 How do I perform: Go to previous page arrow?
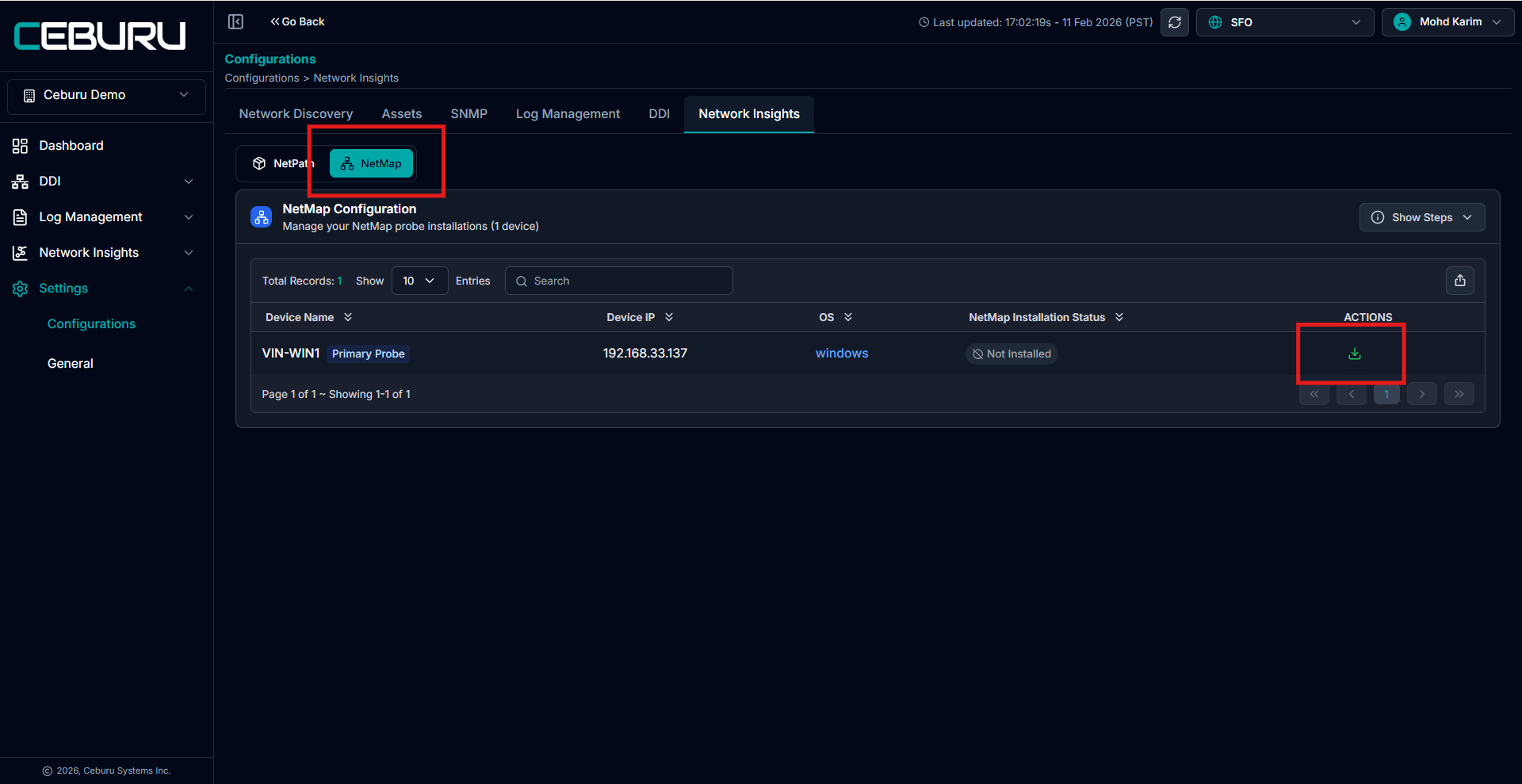pyautogui.click(x=1352, y=394)
